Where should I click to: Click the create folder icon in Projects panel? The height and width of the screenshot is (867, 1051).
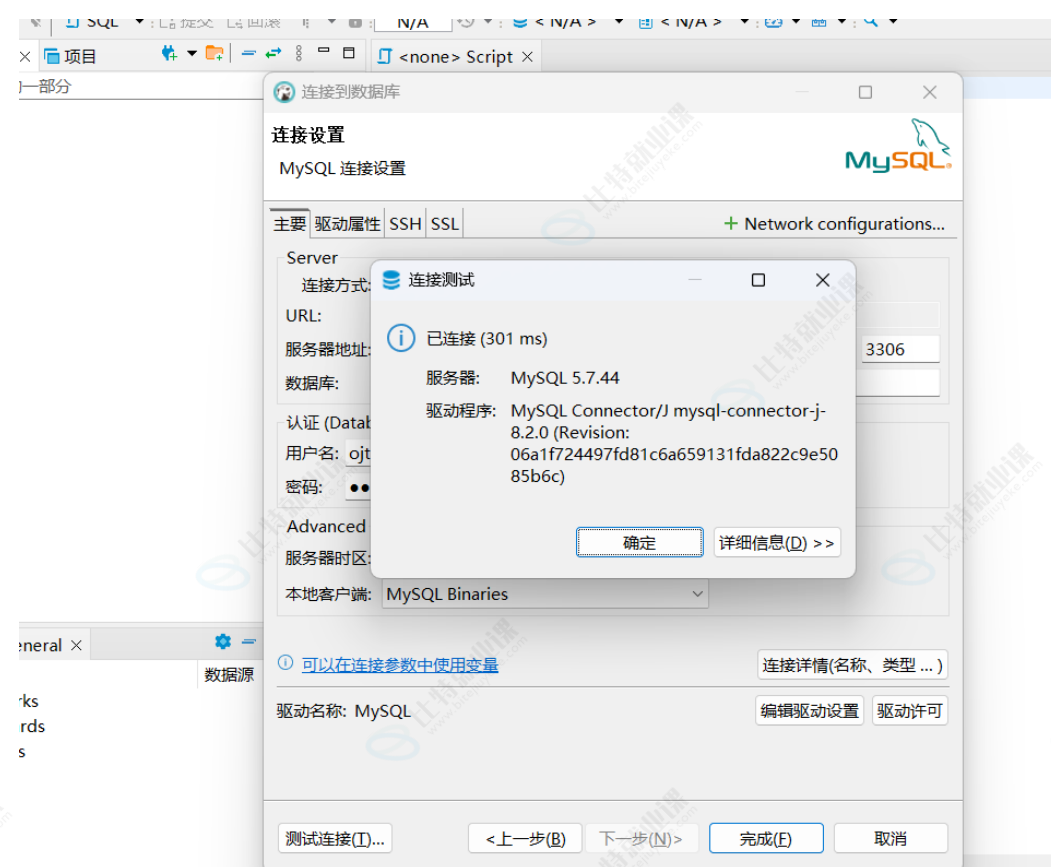tap(214, 54)
